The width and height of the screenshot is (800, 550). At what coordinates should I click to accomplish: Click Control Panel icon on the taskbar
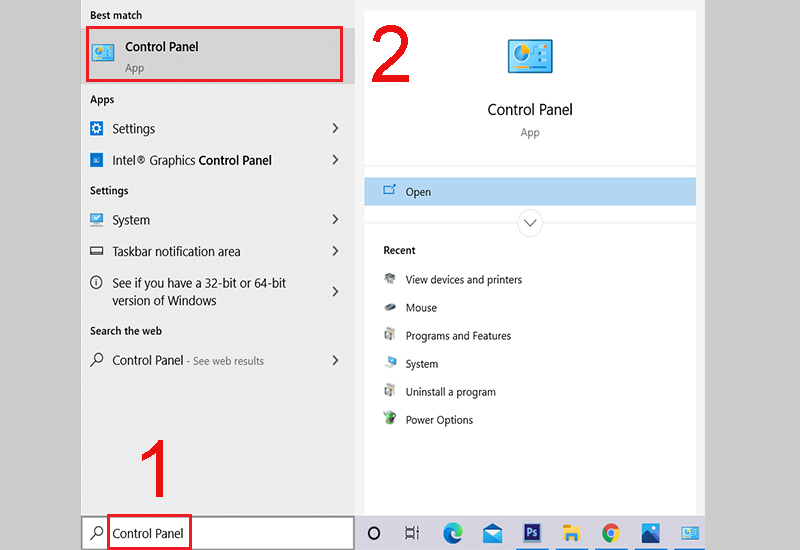click(690, 533)
